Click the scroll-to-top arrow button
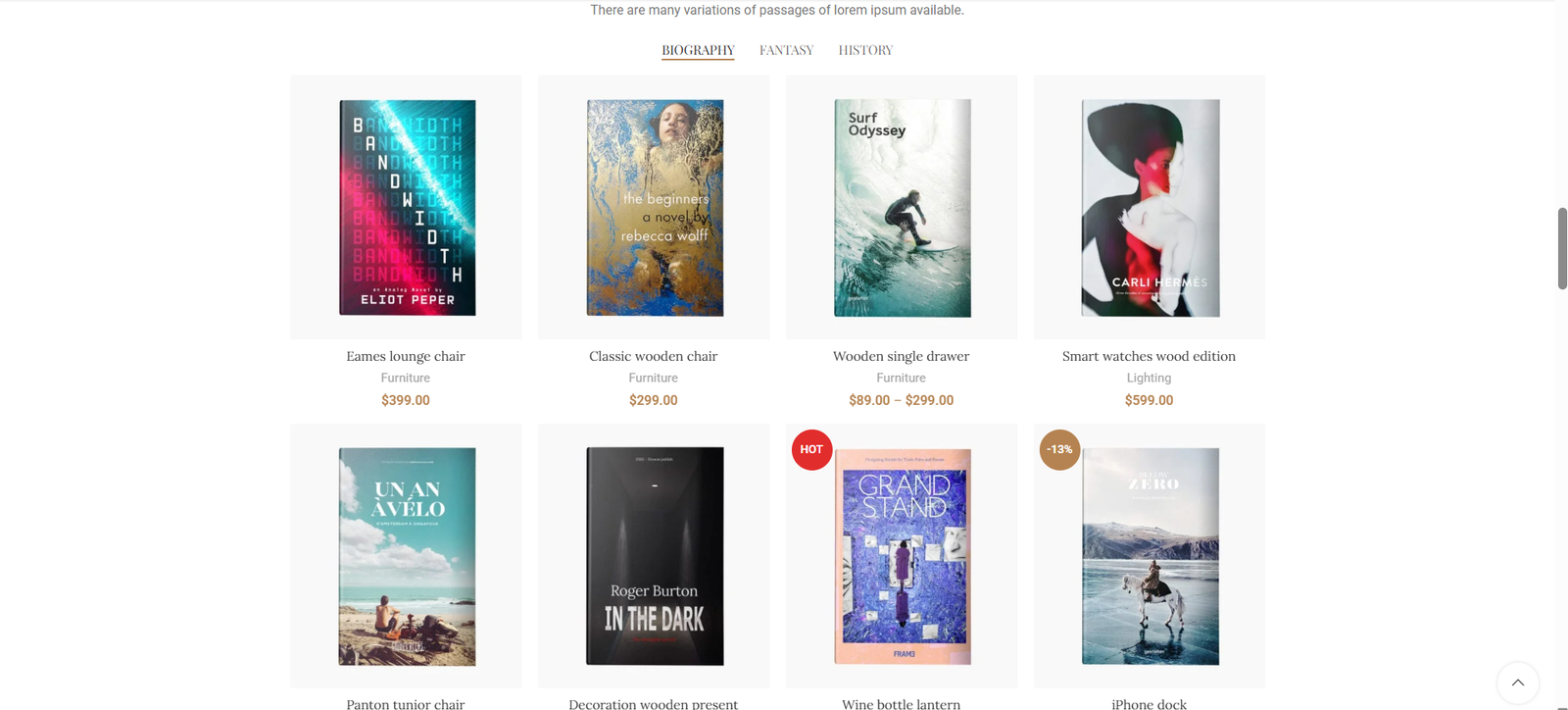The height and width of the screenshot is (710, 1568). pos(1517,683)
